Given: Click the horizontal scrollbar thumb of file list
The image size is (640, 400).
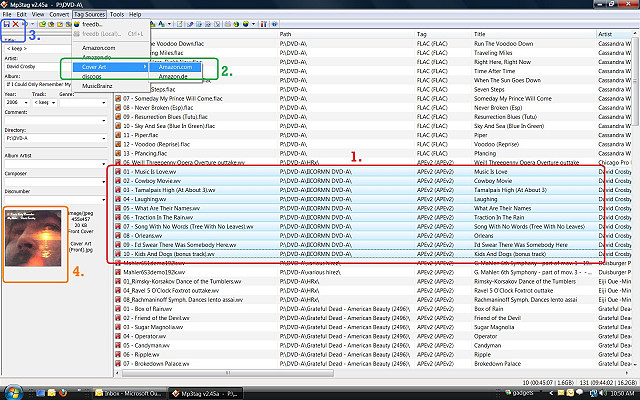Looking at the screenshot, I should (x=227, y=373).
